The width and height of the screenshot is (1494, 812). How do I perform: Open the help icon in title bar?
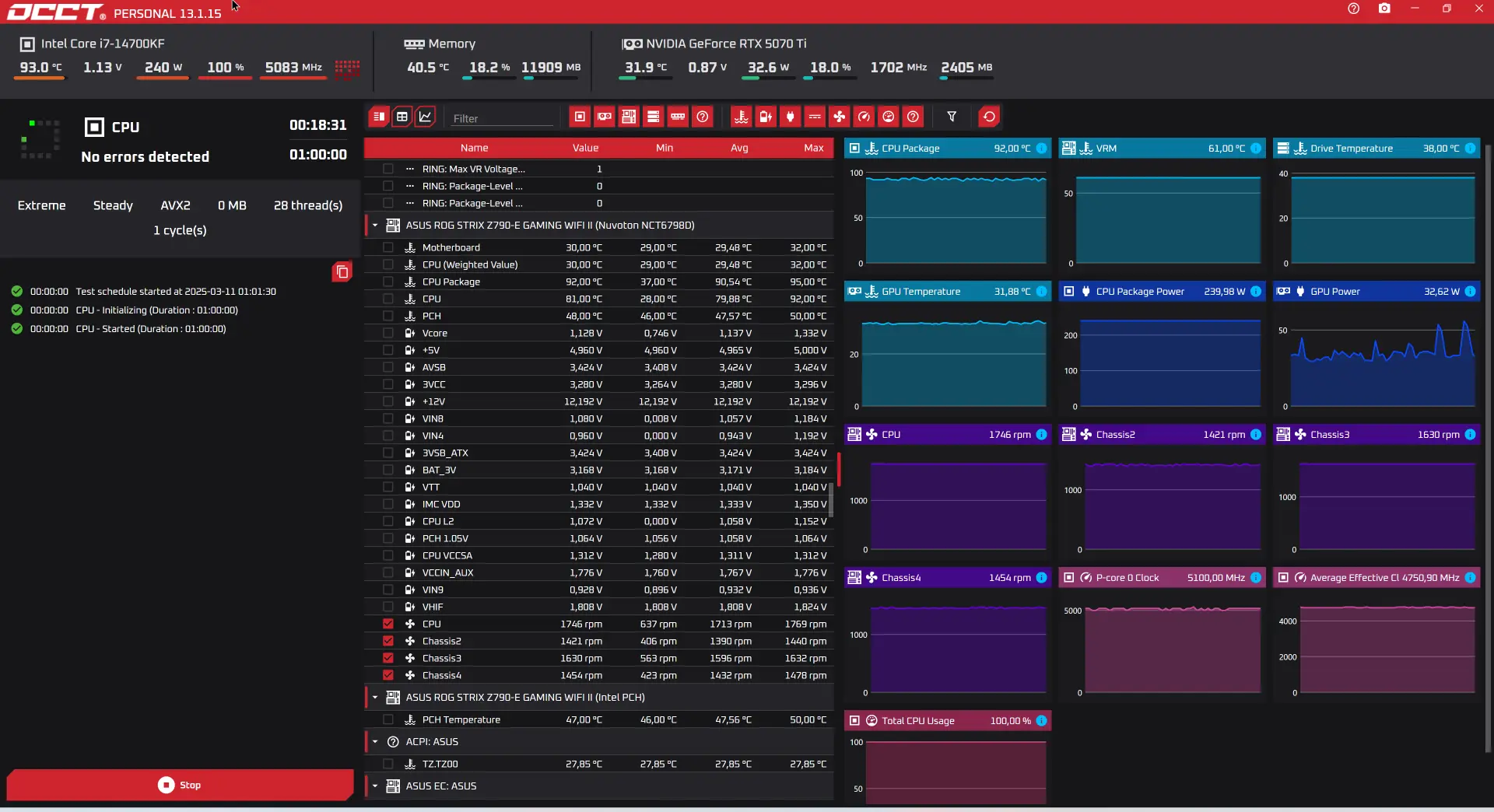point(1354,9)
